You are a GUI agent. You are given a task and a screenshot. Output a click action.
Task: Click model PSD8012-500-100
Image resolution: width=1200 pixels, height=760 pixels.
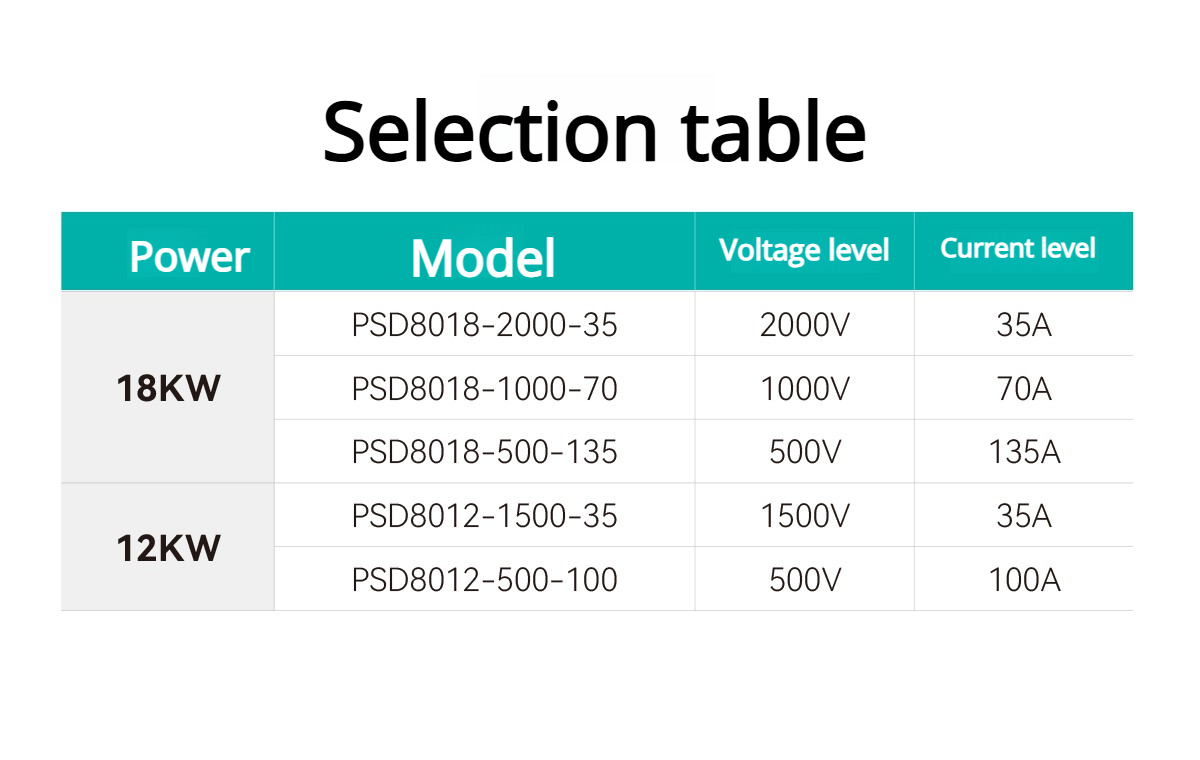[x=484, y=580]
